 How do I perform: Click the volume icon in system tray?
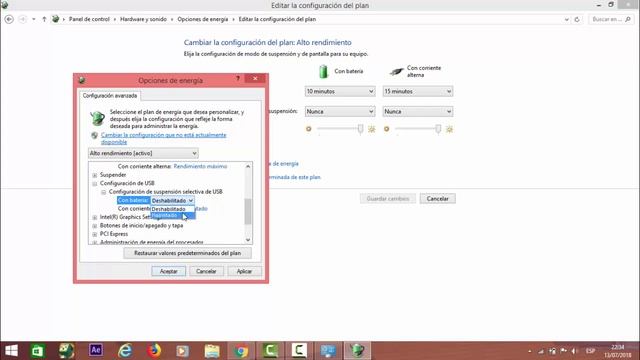574,351
